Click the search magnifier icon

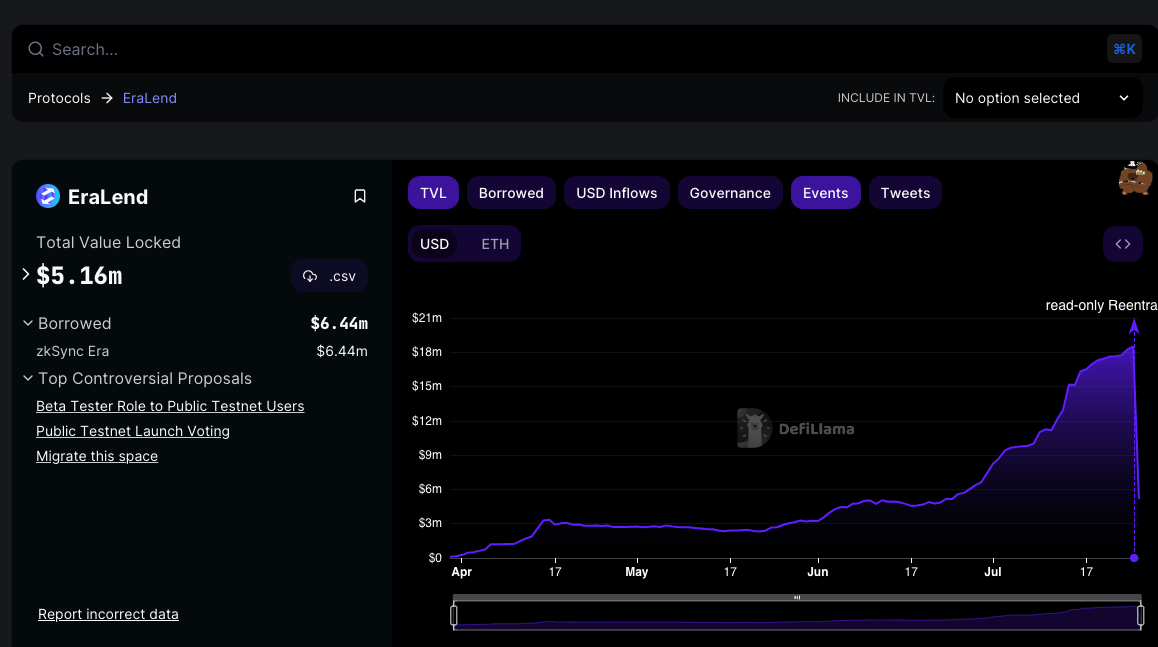pos(36,49)
